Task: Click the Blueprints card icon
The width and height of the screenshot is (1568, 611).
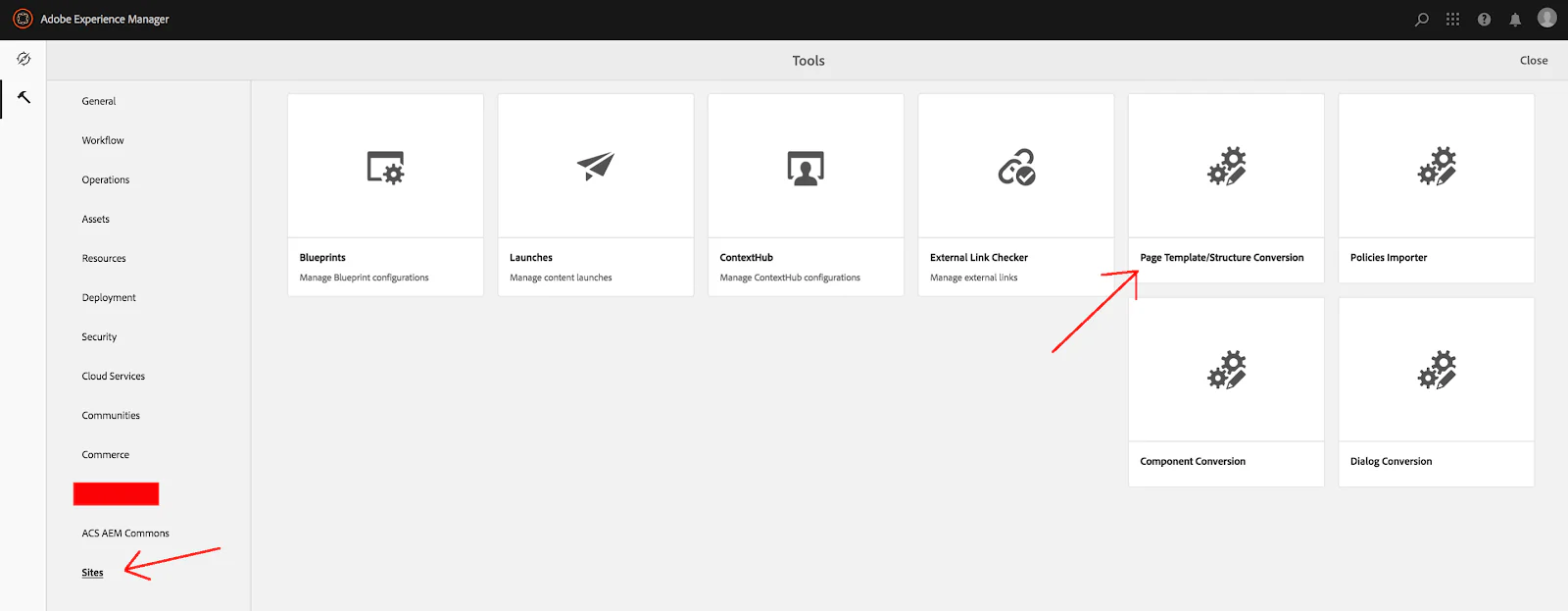Action: 385,168
